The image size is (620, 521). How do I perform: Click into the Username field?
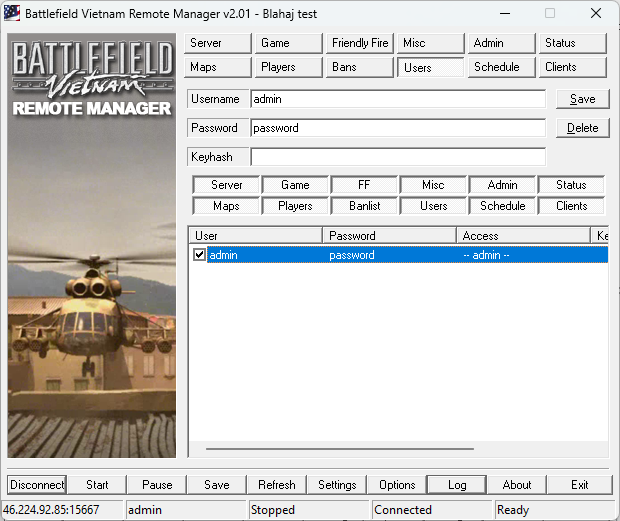[397, 99]
